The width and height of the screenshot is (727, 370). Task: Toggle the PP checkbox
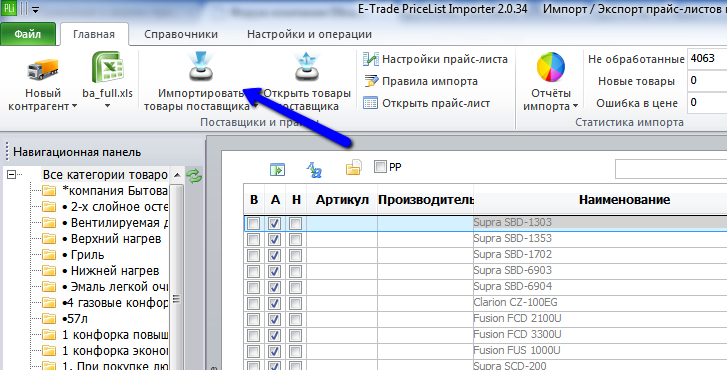380,166
